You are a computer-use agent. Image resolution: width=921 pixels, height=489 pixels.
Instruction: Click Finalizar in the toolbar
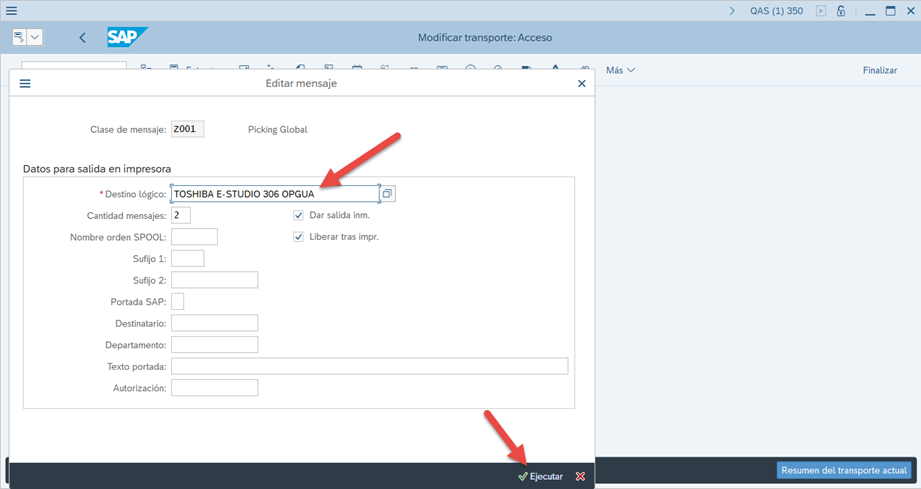(x=879, y=70)
